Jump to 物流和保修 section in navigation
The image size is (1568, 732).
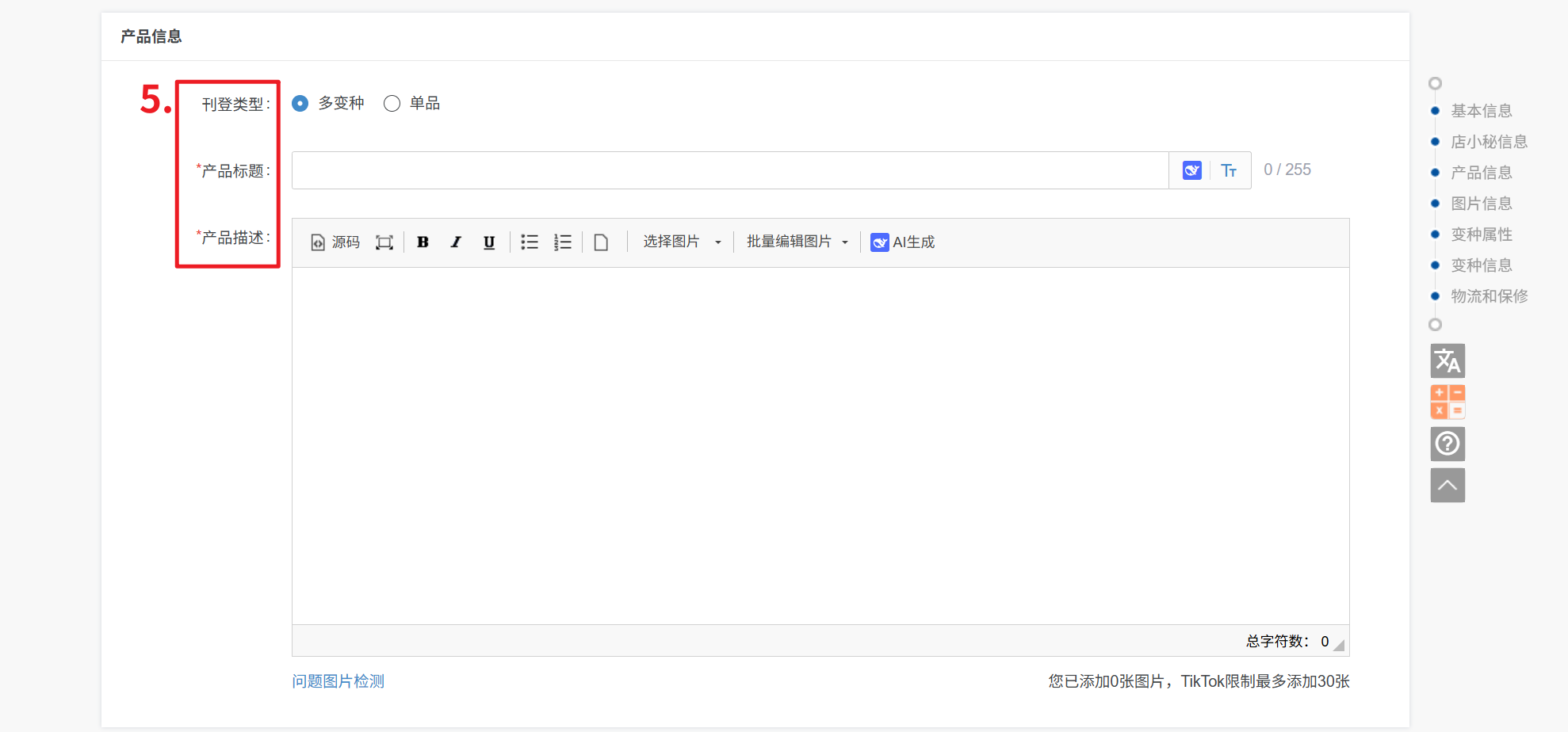click(1489, 296)
